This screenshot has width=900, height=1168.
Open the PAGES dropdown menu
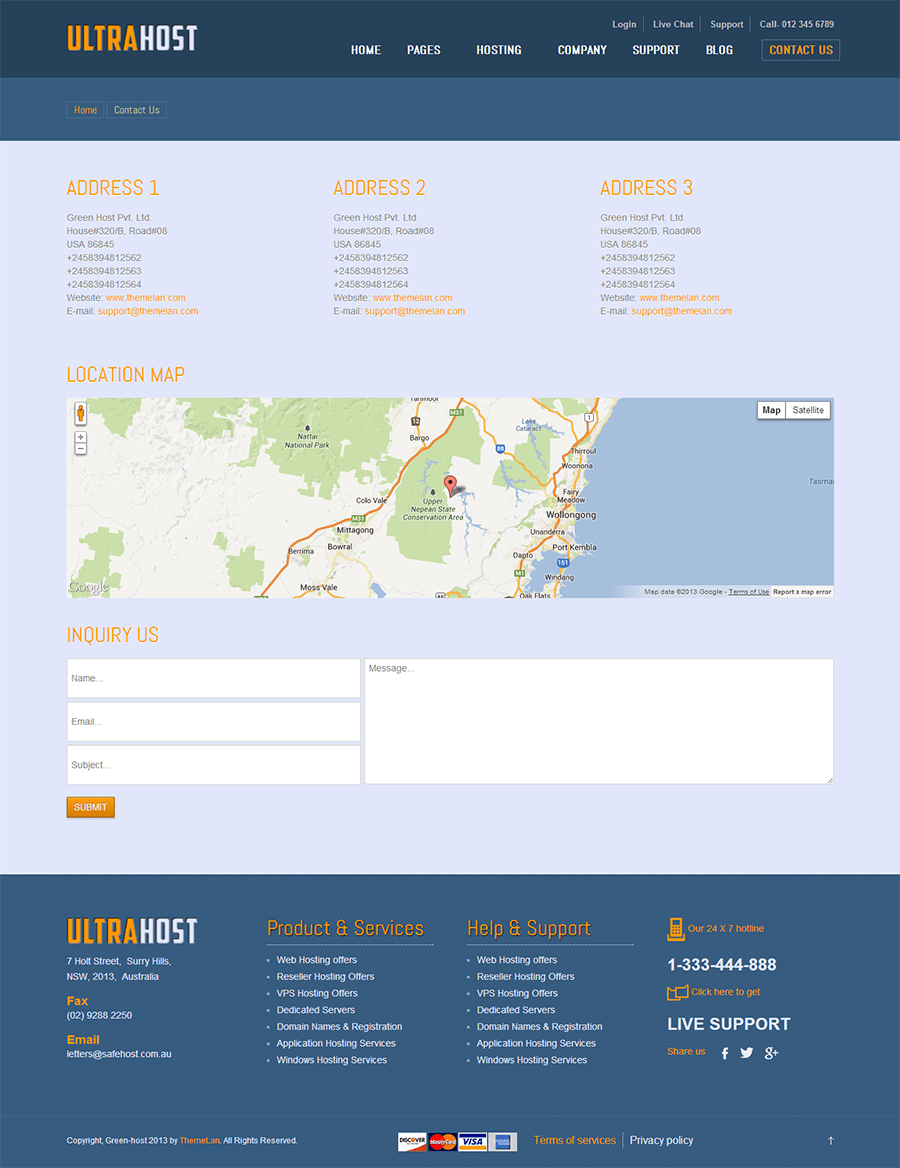pos(423,50)
